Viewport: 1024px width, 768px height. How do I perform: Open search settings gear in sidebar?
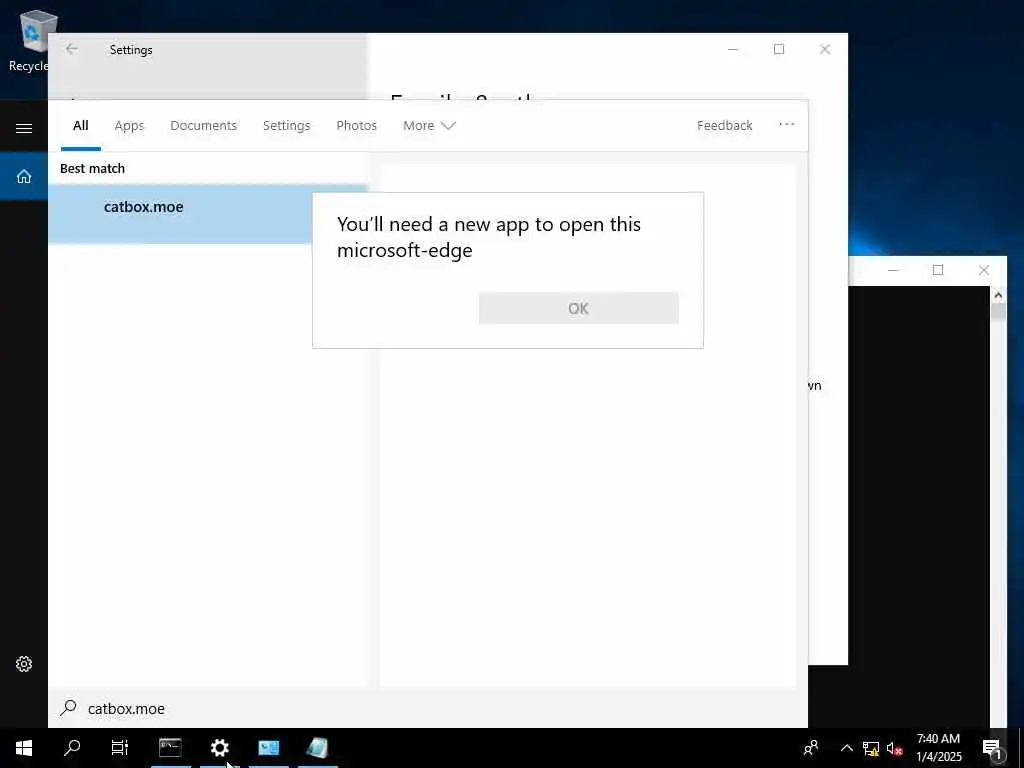[24, 664]
